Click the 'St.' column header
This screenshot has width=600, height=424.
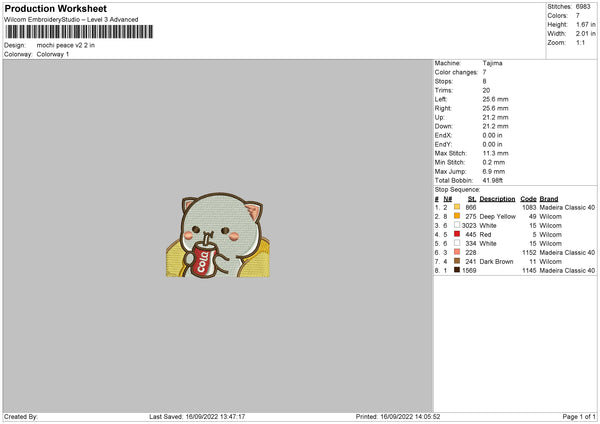tap(472, 199)
